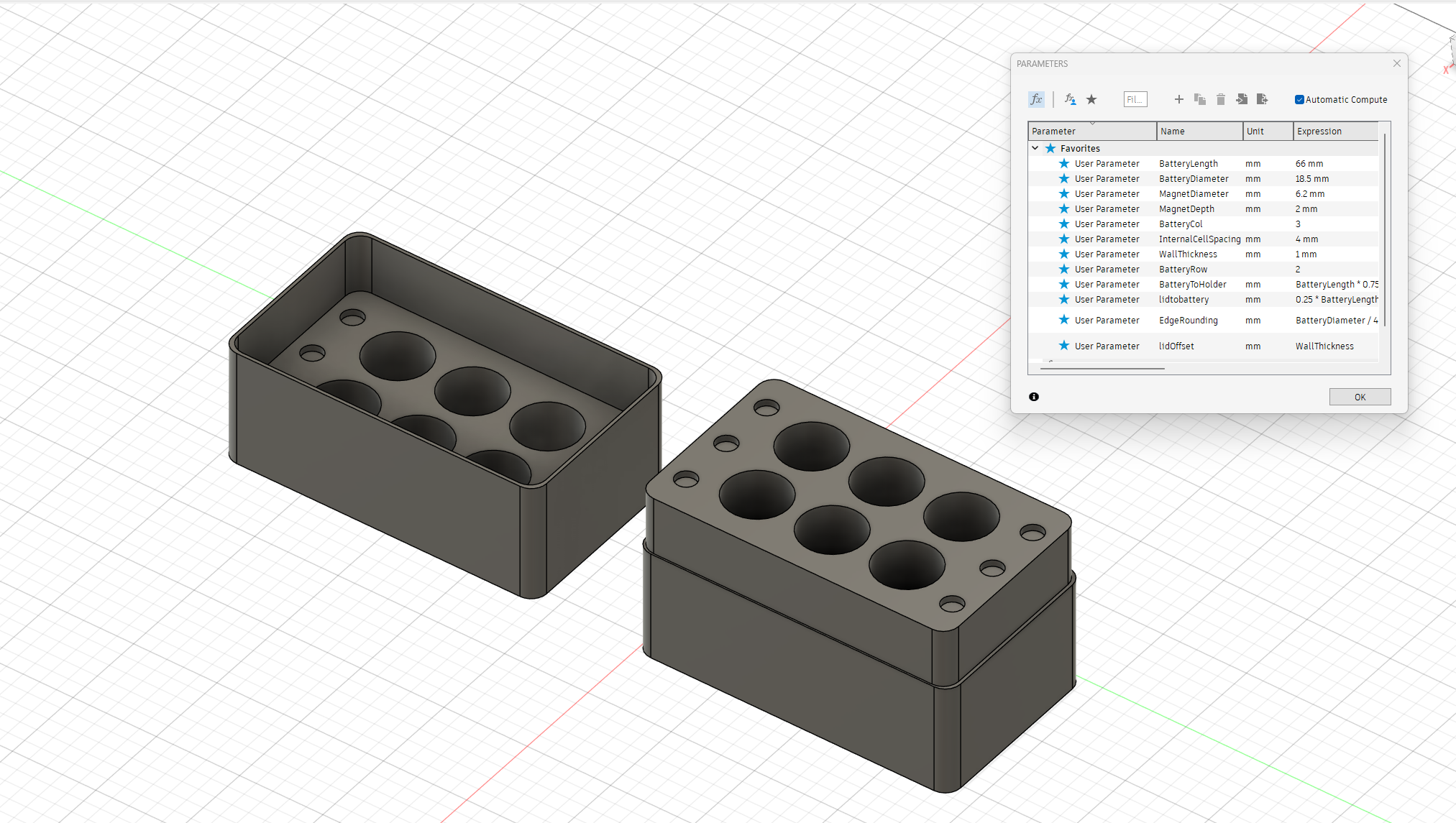
Task: Sort by the Name column header
Action: click(x=1199, y=131)
